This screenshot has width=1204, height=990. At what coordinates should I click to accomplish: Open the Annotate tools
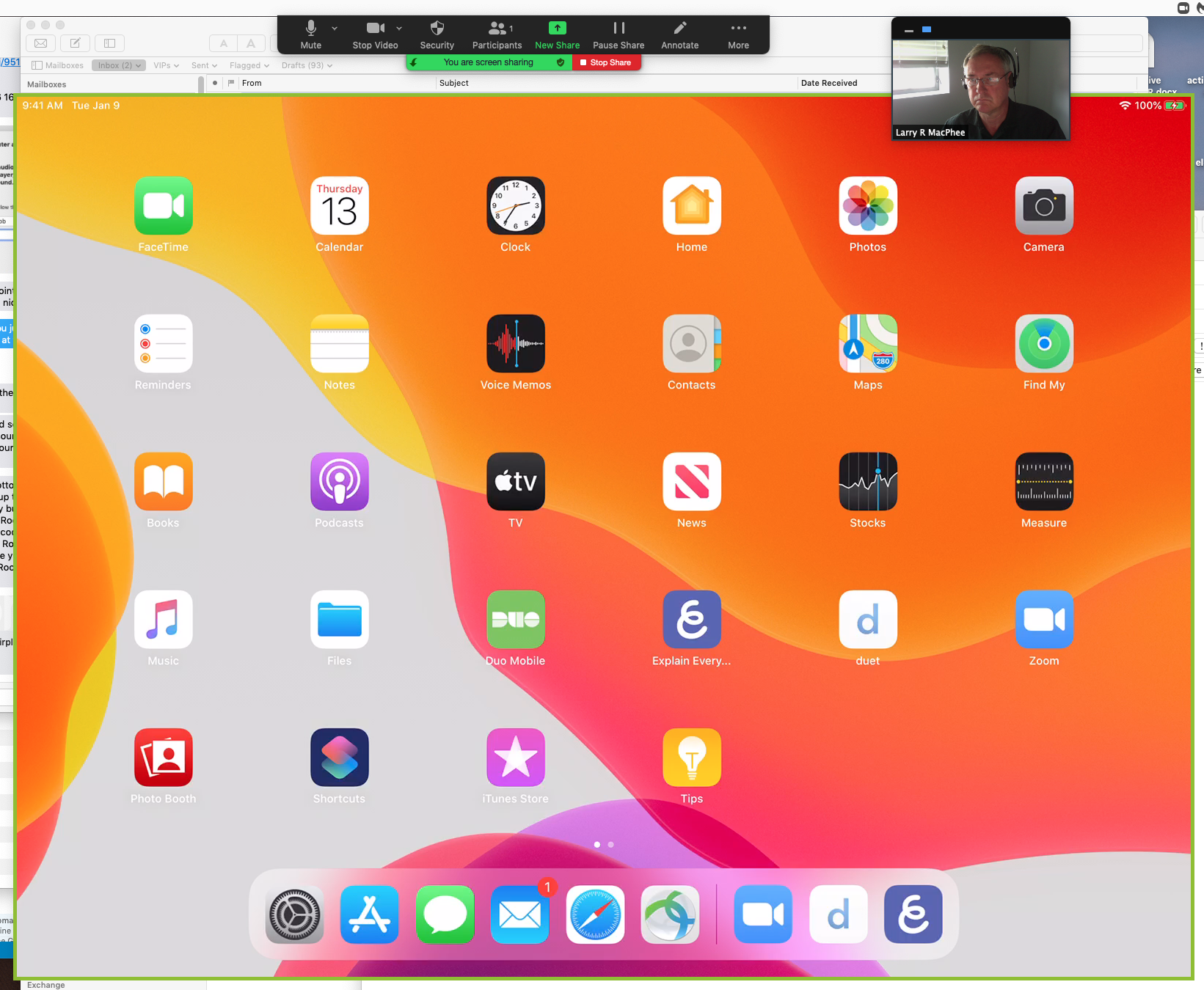click(x=680, y=34)
